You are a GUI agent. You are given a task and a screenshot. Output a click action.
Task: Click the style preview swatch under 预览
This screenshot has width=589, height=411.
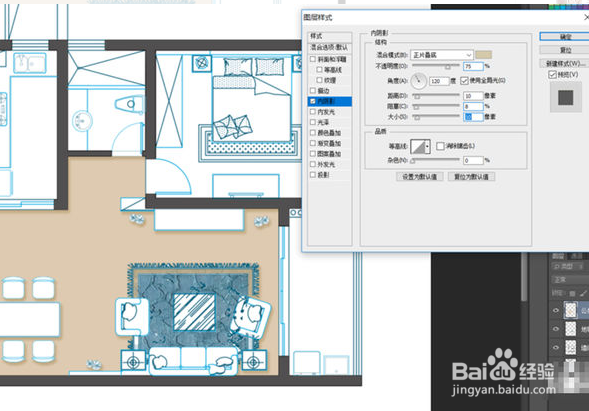[565, 97]
